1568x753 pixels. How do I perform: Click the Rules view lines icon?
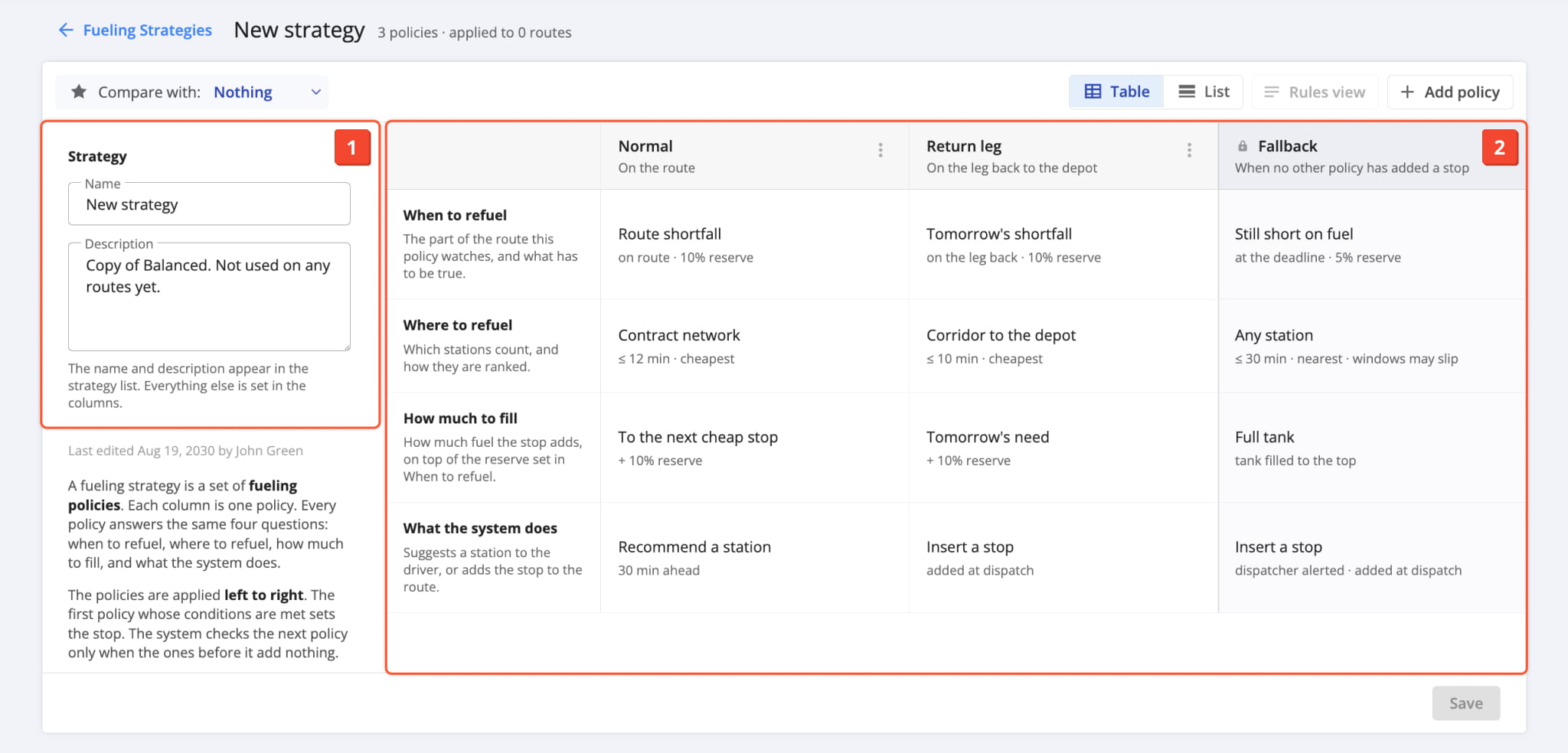coord(1272,92)
